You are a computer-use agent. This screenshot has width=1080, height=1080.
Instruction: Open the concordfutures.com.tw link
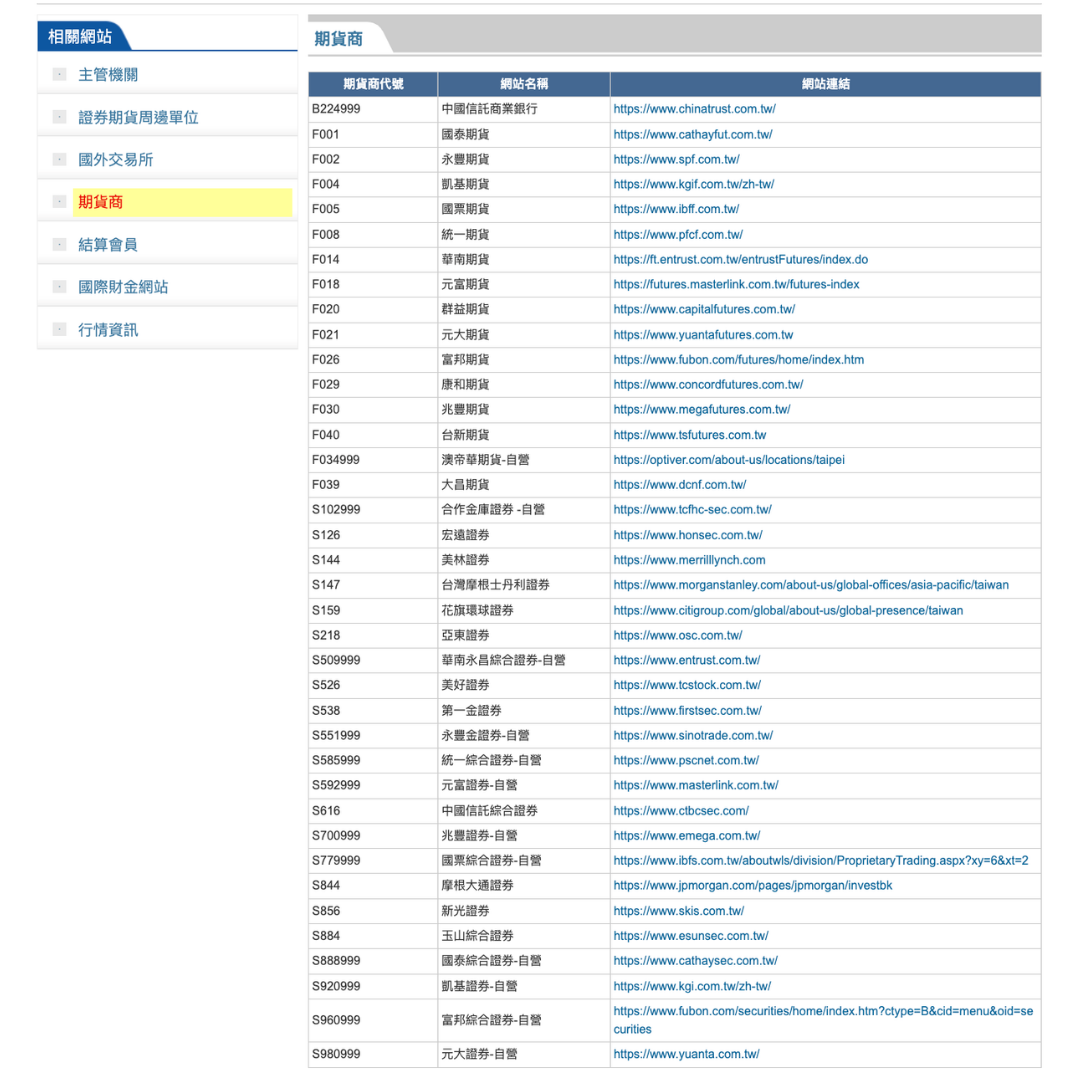(708, 384)
